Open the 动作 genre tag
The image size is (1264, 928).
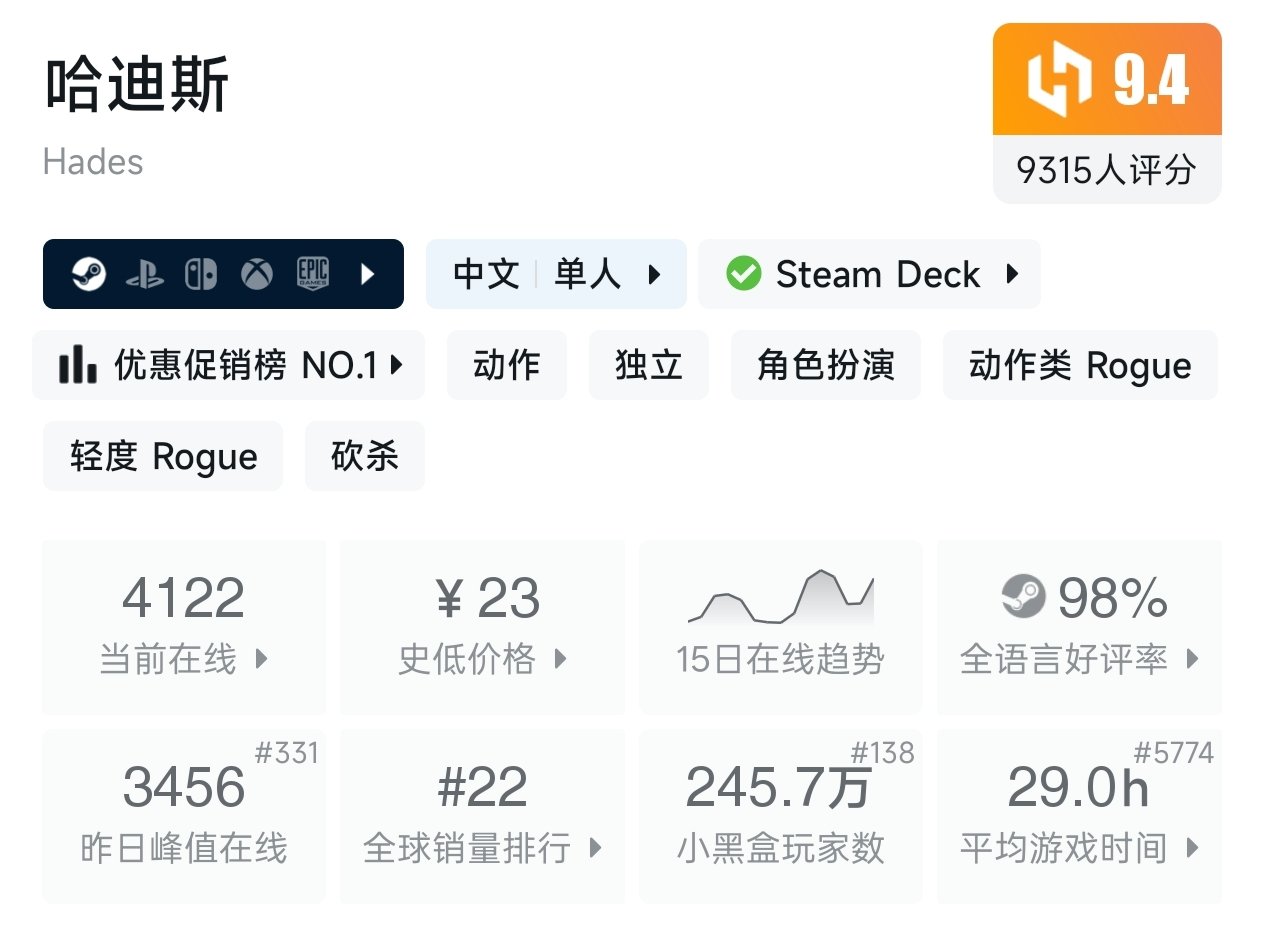[507, 366]
